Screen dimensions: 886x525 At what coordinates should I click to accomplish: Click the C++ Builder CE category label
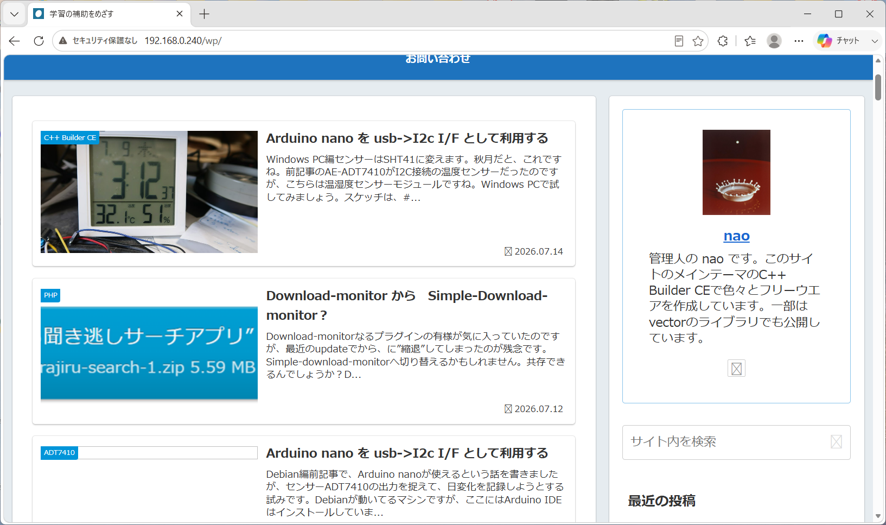(70, 137)
